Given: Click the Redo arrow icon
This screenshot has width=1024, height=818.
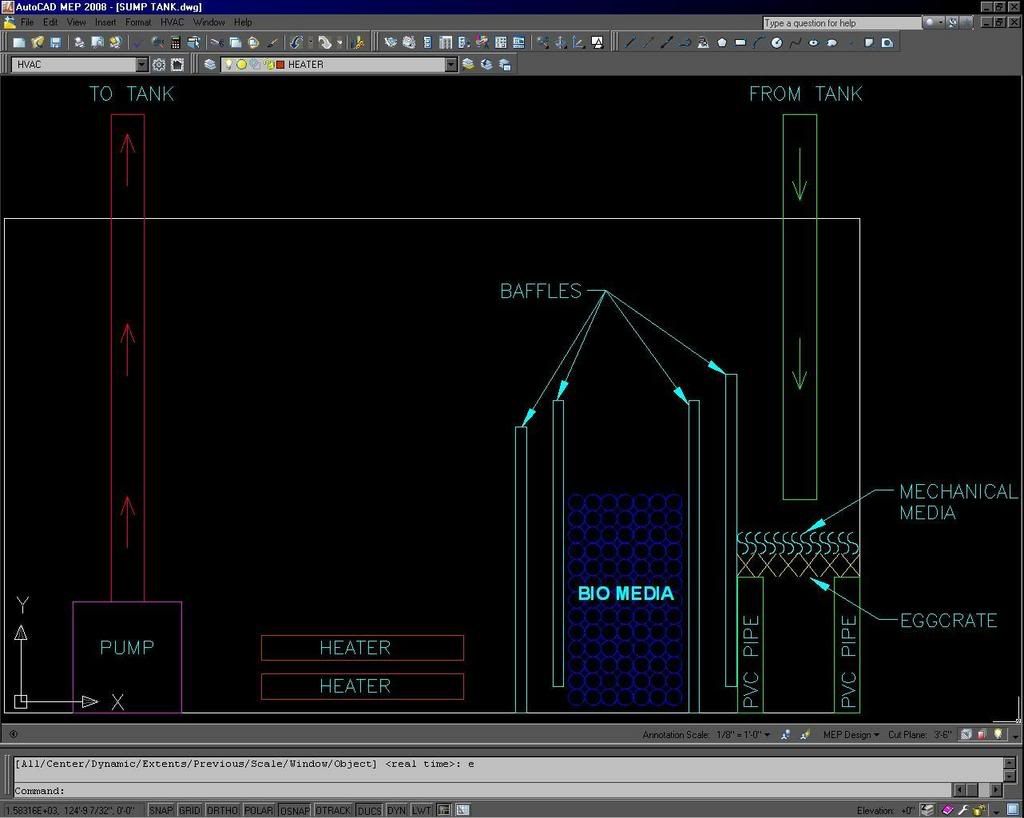Looking at the screenshot, I should coord(325,42).
